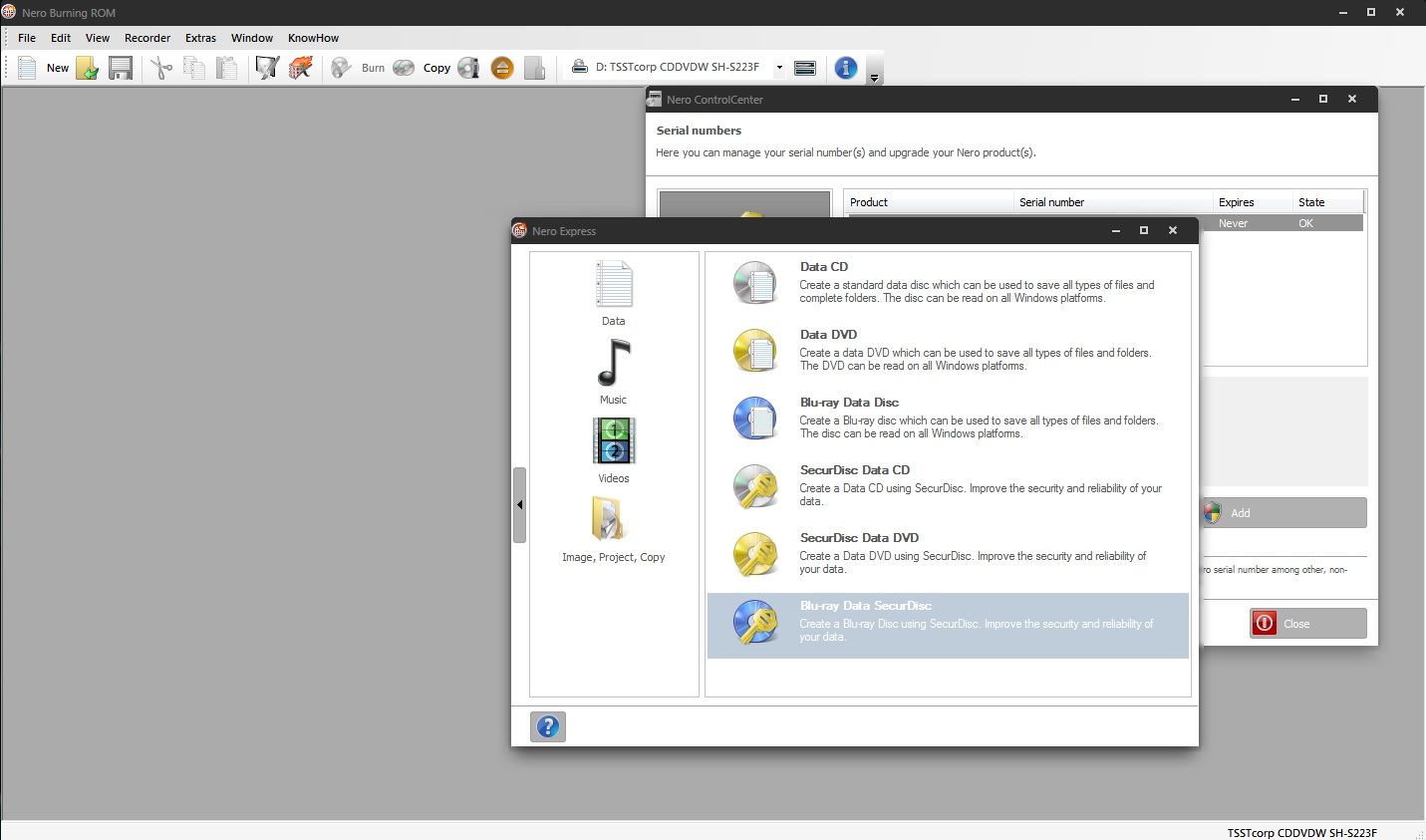Click the New compilation document icon
The width and height of the screenshot is (1426, 840).
tap(27, 68)
